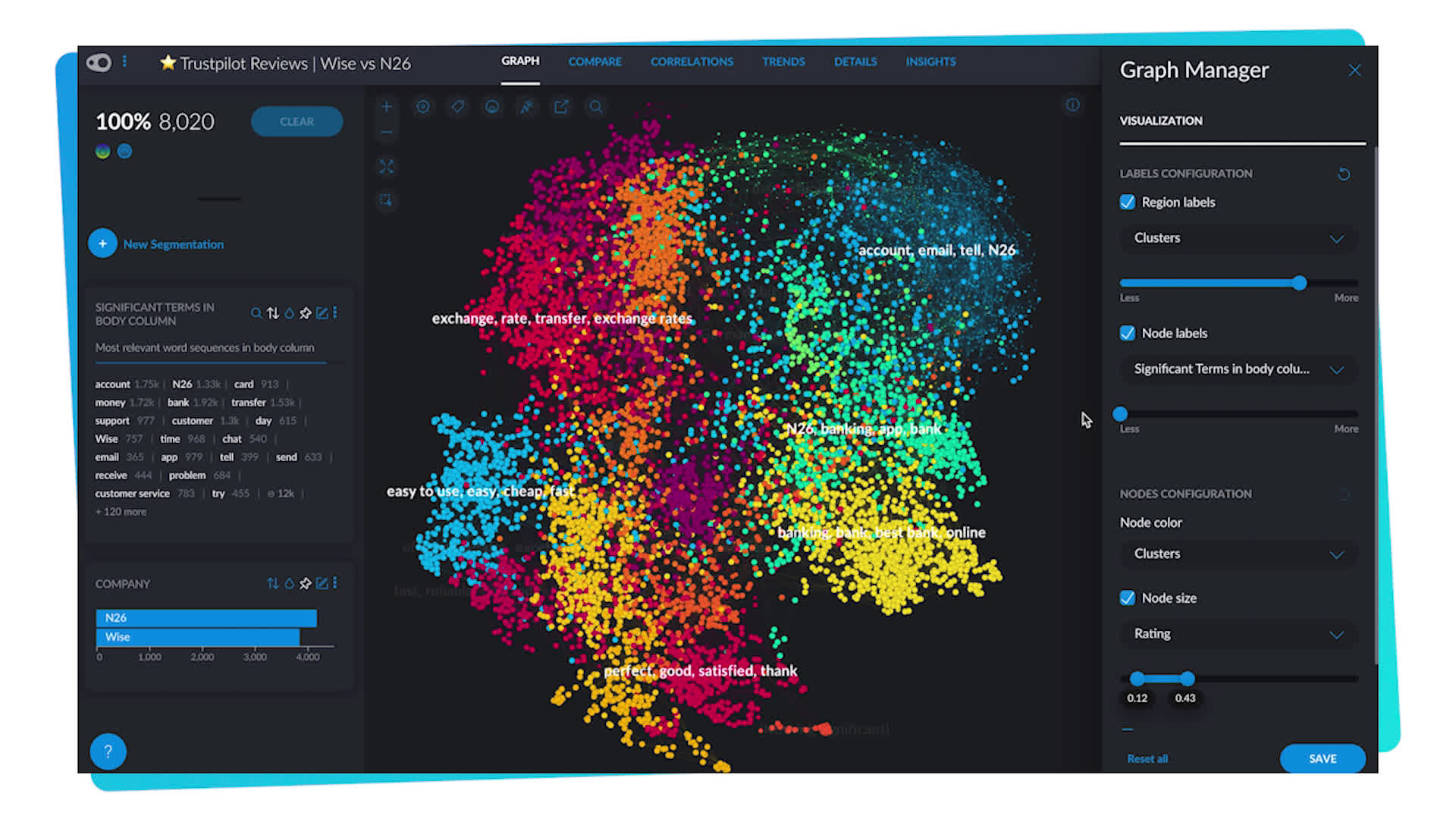
Task: Click the 'perfect, good, satisfied, thank' cluster label
Action: (700, 671)
